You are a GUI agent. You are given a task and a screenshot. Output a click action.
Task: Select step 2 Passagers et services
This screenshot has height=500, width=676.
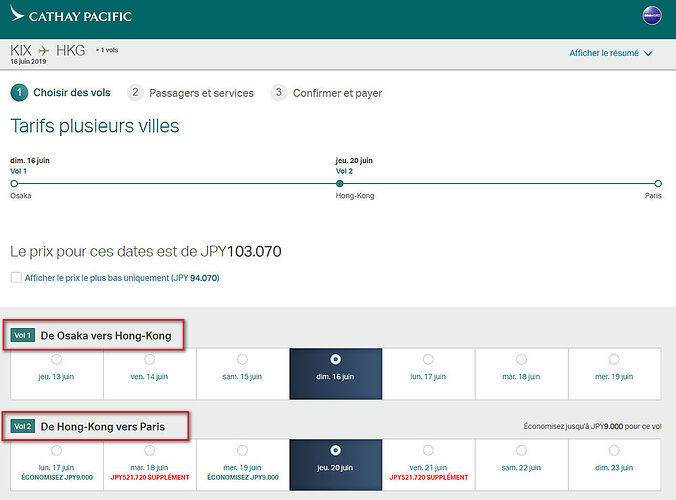(191, 93)
